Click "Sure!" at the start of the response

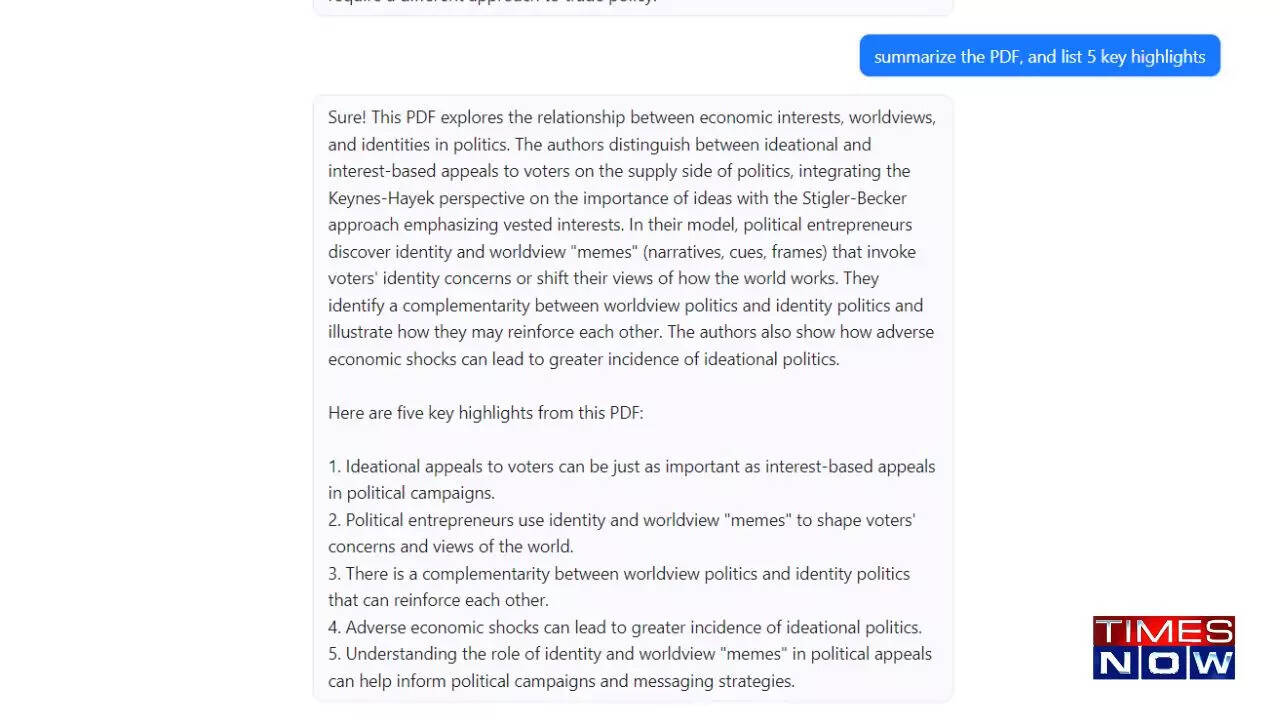click(x=347, y=117)
